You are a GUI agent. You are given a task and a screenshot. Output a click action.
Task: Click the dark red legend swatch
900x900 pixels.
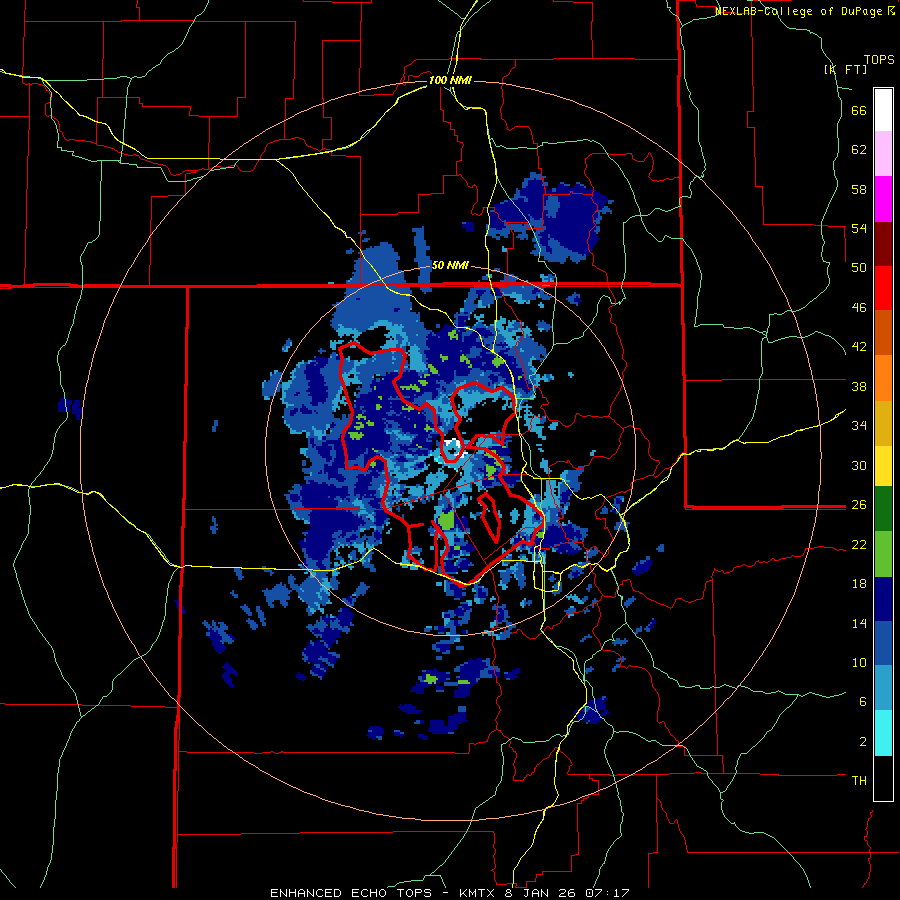coord(883,243)
